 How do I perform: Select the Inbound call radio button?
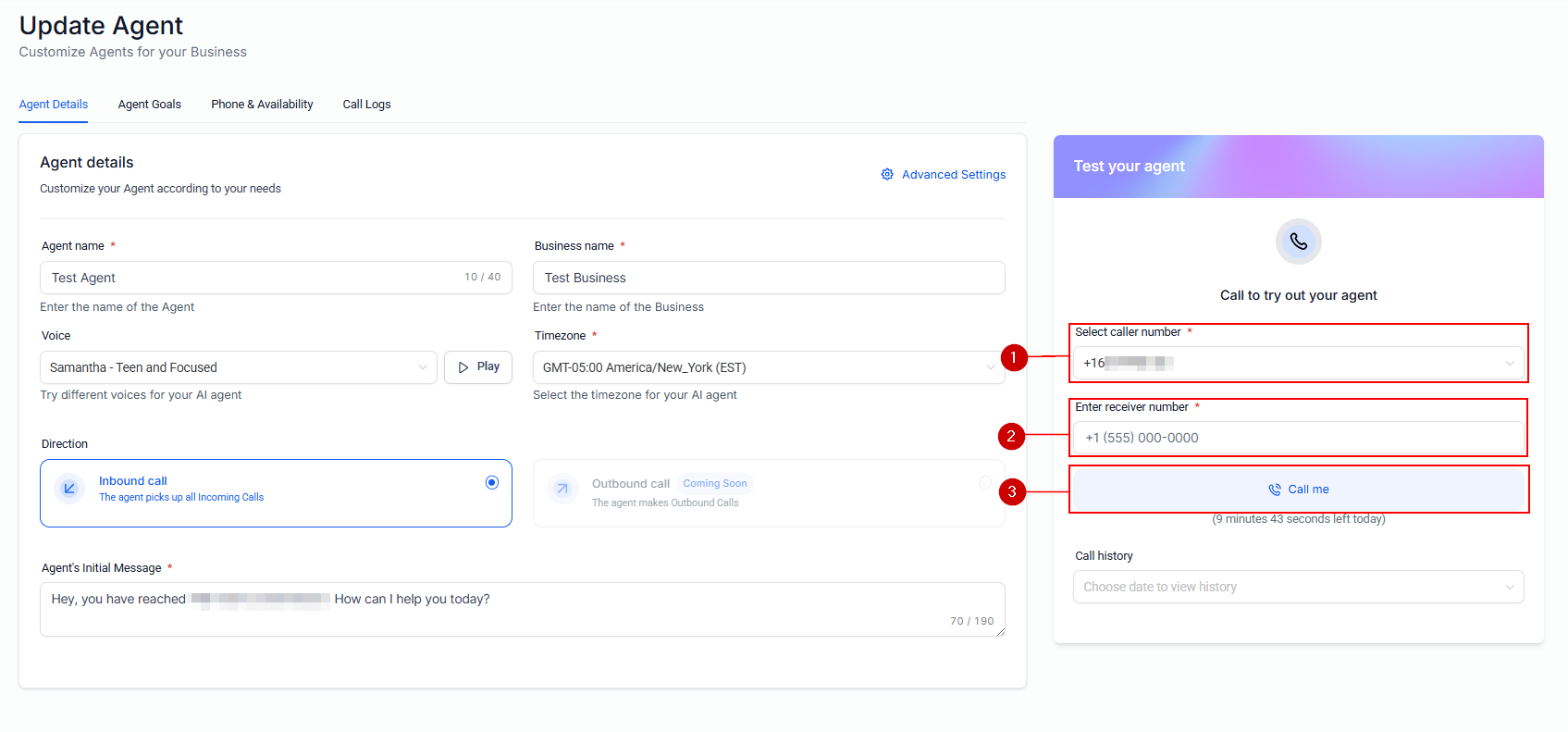pyautogui.click(x=492, y=482)
